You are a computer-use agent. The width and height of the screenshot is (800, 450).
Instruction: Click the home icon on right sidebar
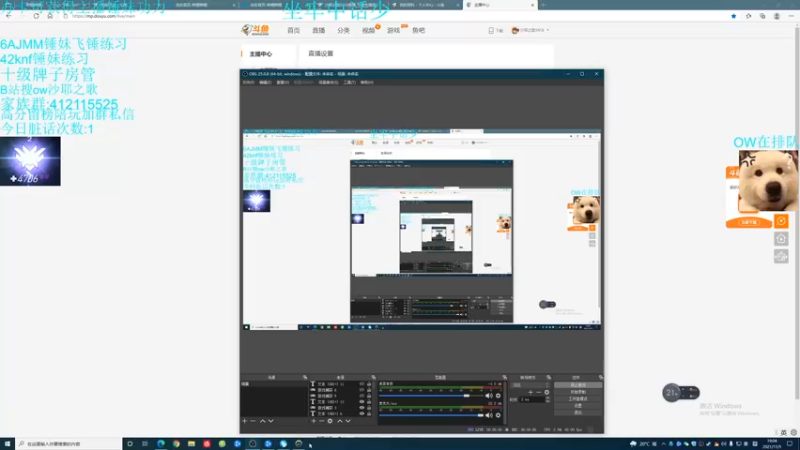pyautogui.click(x=781, y=238)
